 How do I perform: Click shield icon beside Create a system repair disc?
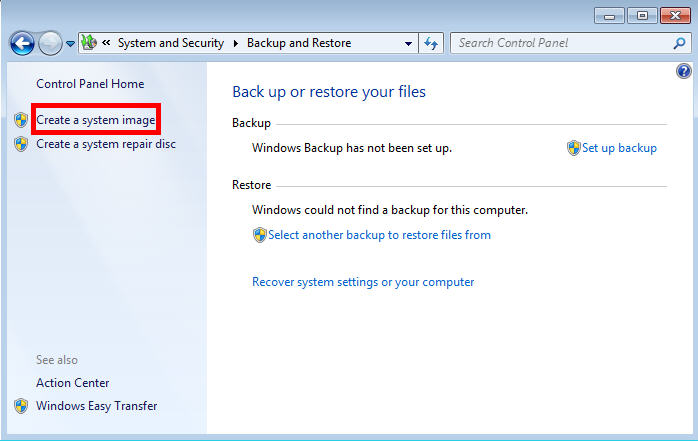(x=20, y=144)
